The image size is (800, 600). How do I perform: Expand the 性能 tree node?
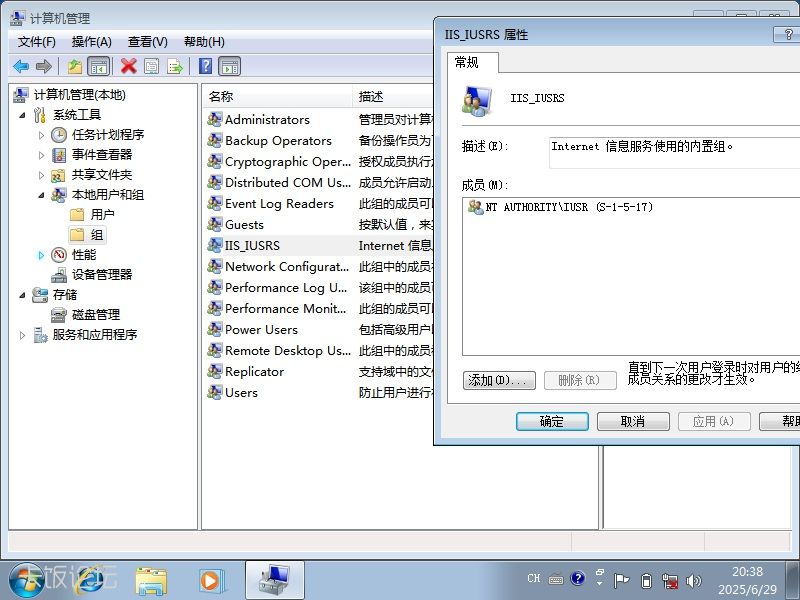tap(41, 255)
